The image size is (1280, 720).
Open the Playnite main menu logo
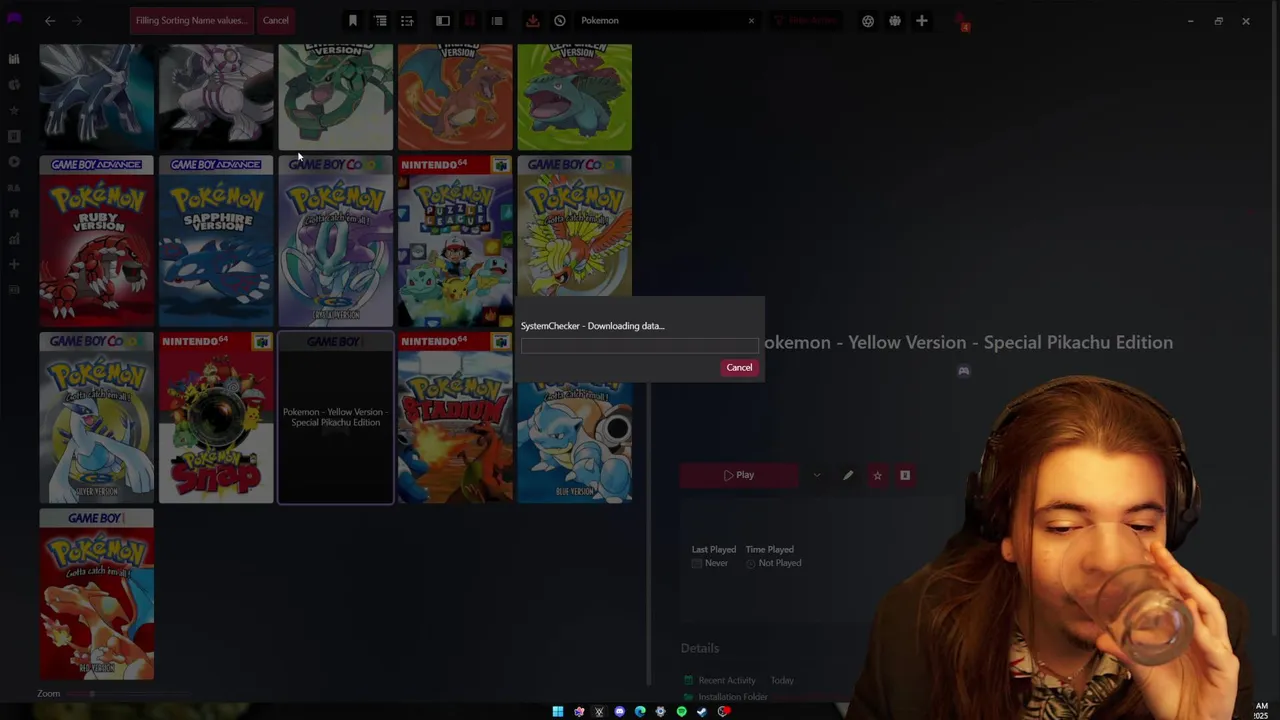coord(14,19)
